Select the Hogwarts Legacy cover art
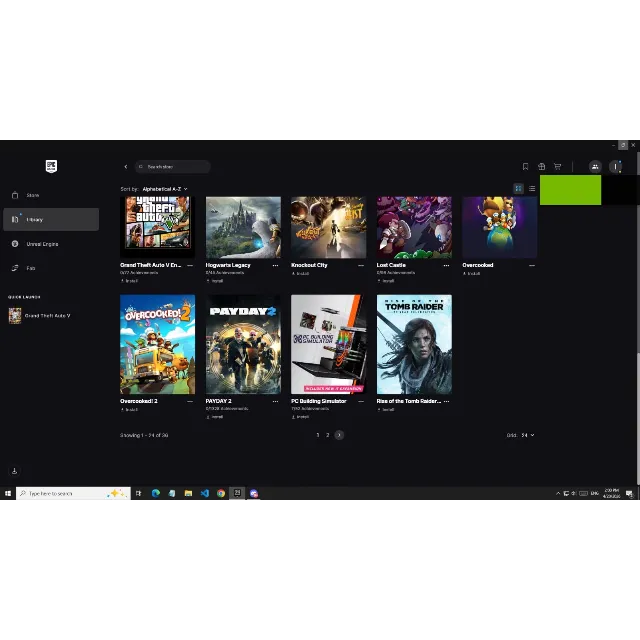The image size is (640, 640). pos(243,227)
